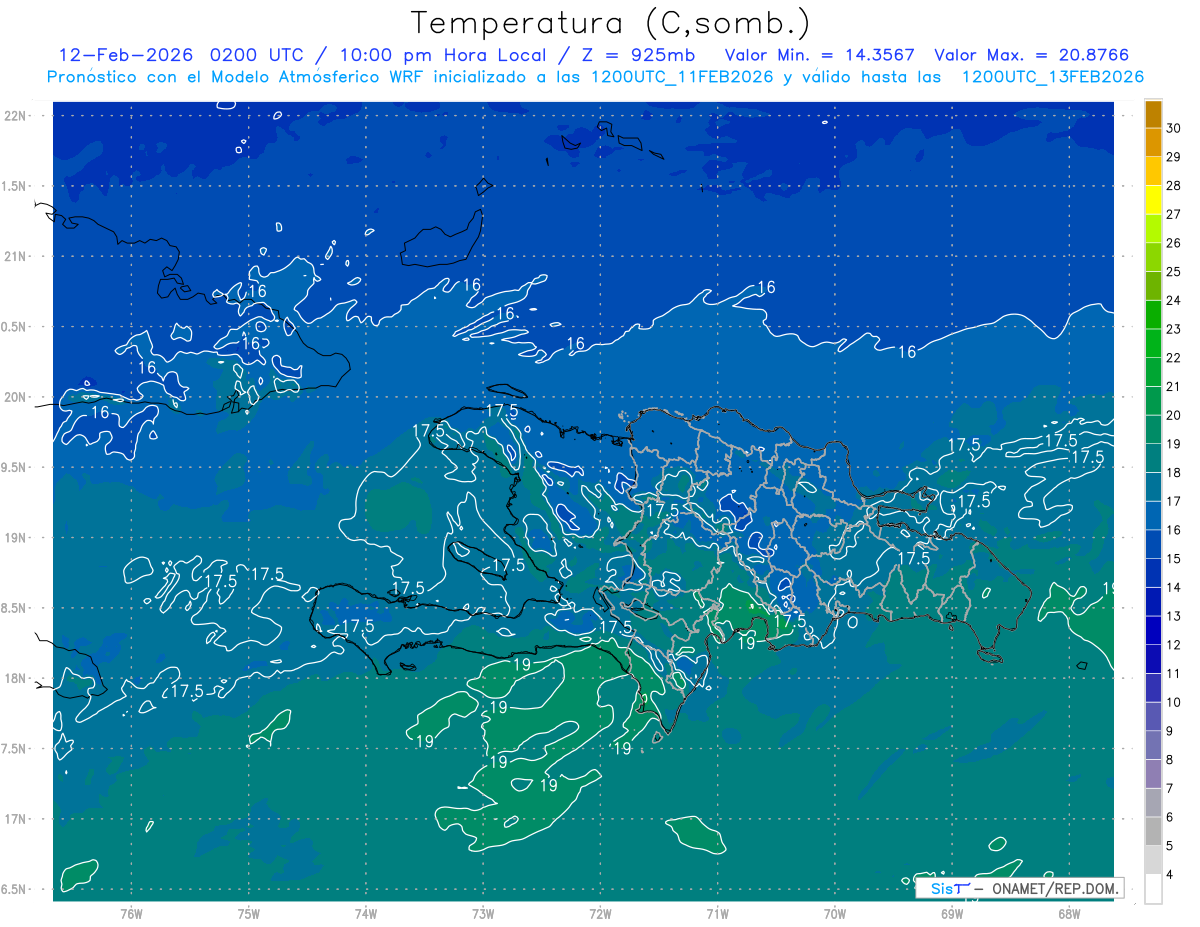Click the white legend swatch below 4

click(x=1153, y=889)
